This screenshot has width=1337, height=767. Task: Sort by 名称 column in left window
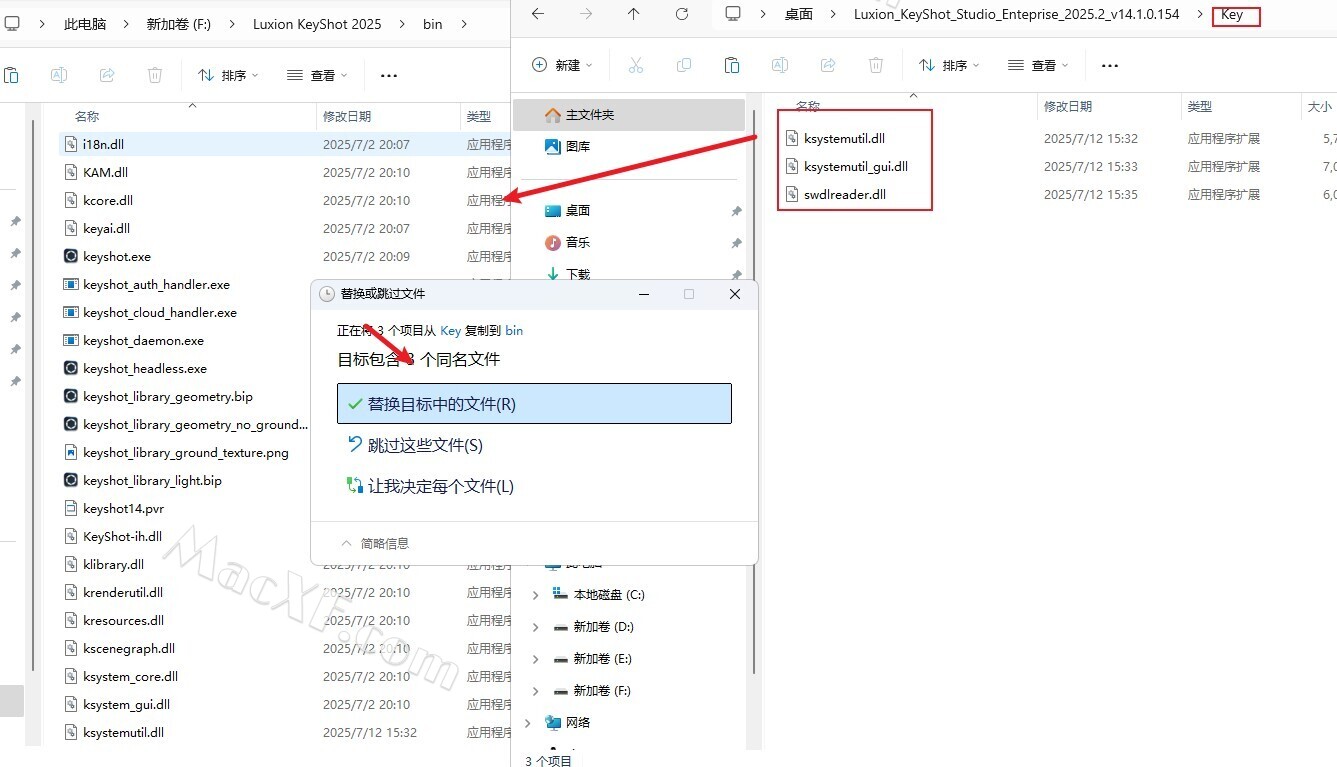tap(87, 117)
